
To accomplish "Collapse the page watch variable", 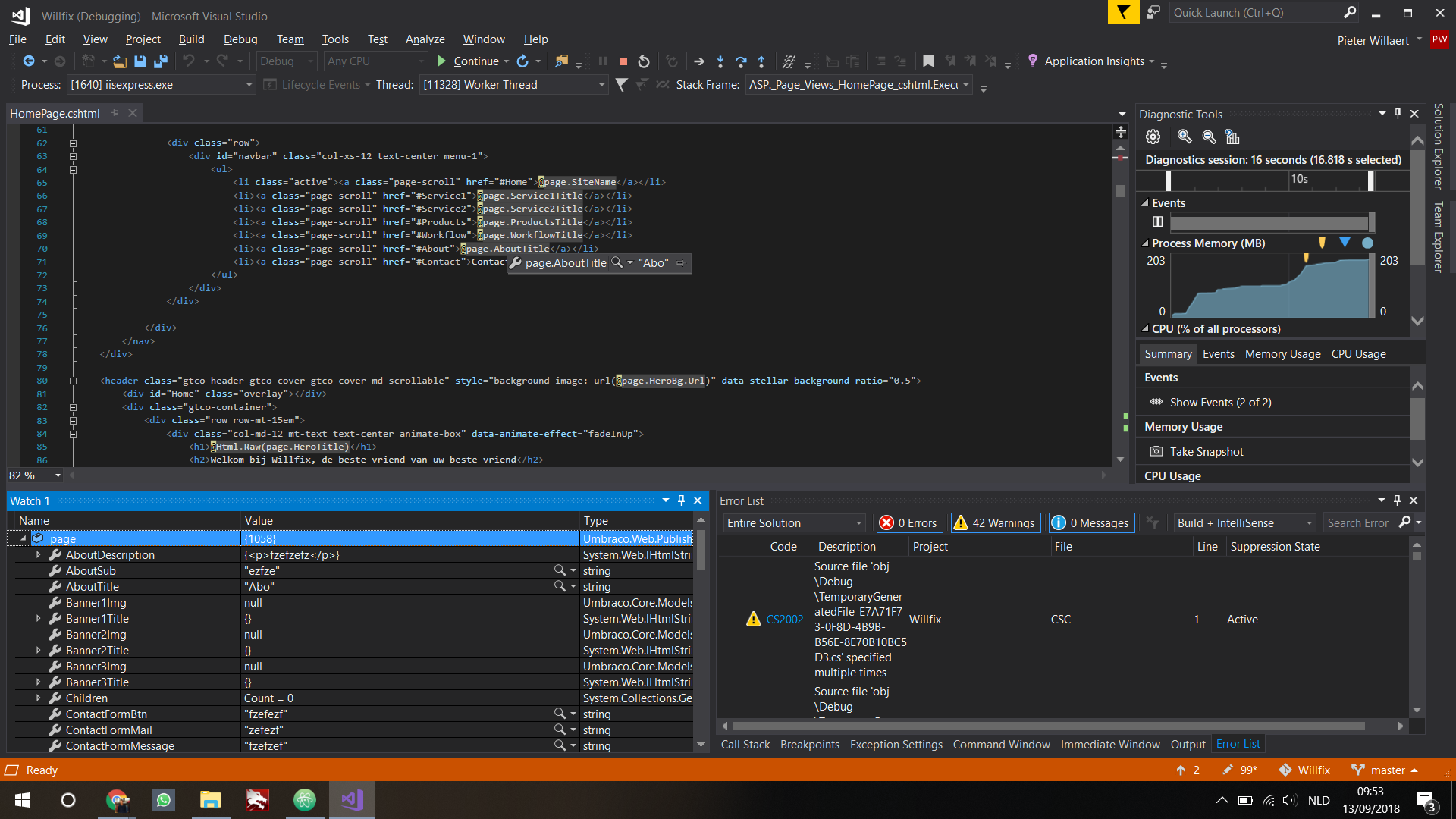I will point(23,539).
